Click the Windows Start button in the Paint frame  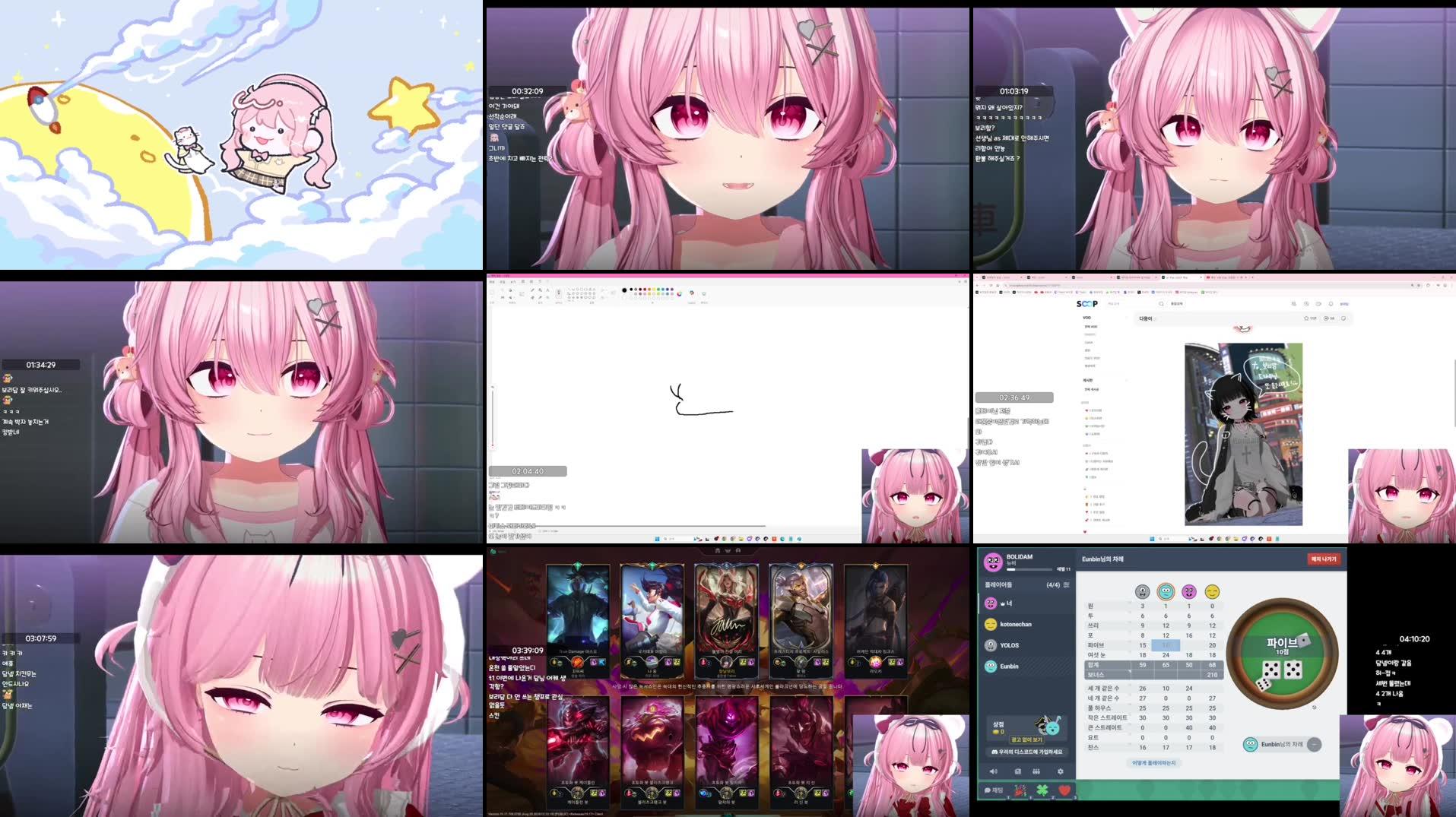pyautogui.click(x=657, y=539)
